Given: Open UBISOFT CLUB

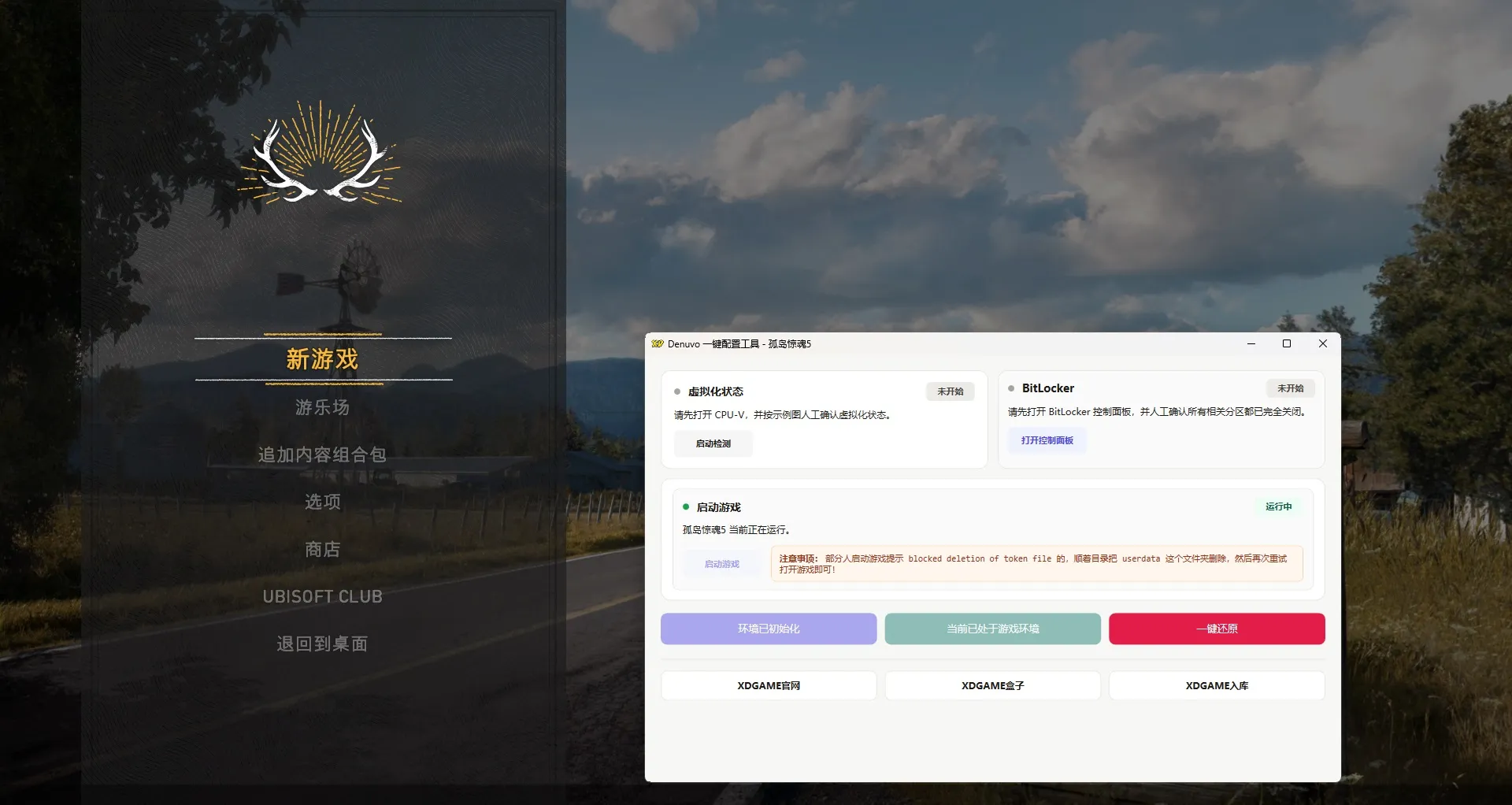Looking at the screenshot, I should coord(322,596).
